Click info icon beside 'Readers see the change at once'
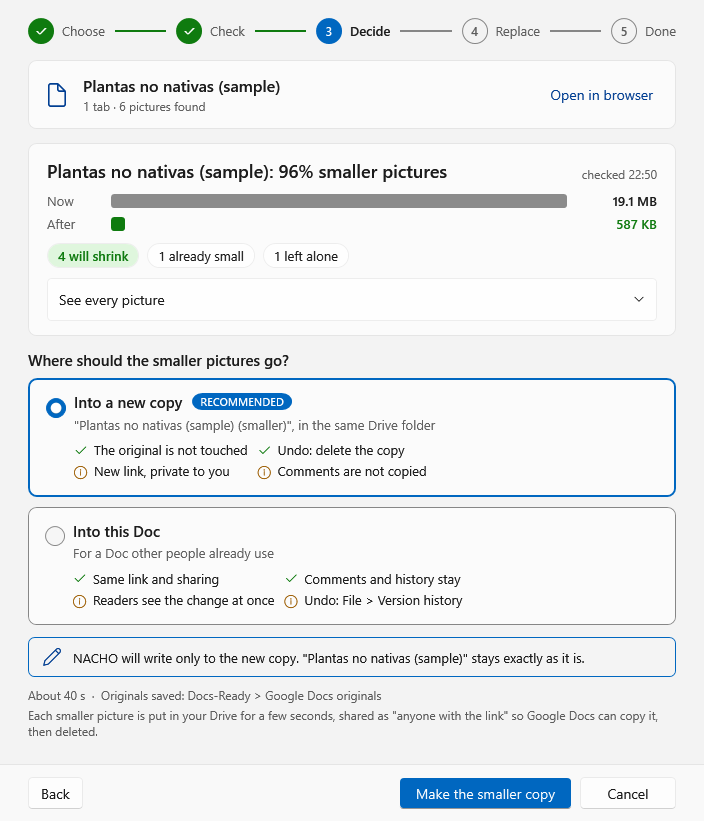The image size is (704, 821). point(80,601)
